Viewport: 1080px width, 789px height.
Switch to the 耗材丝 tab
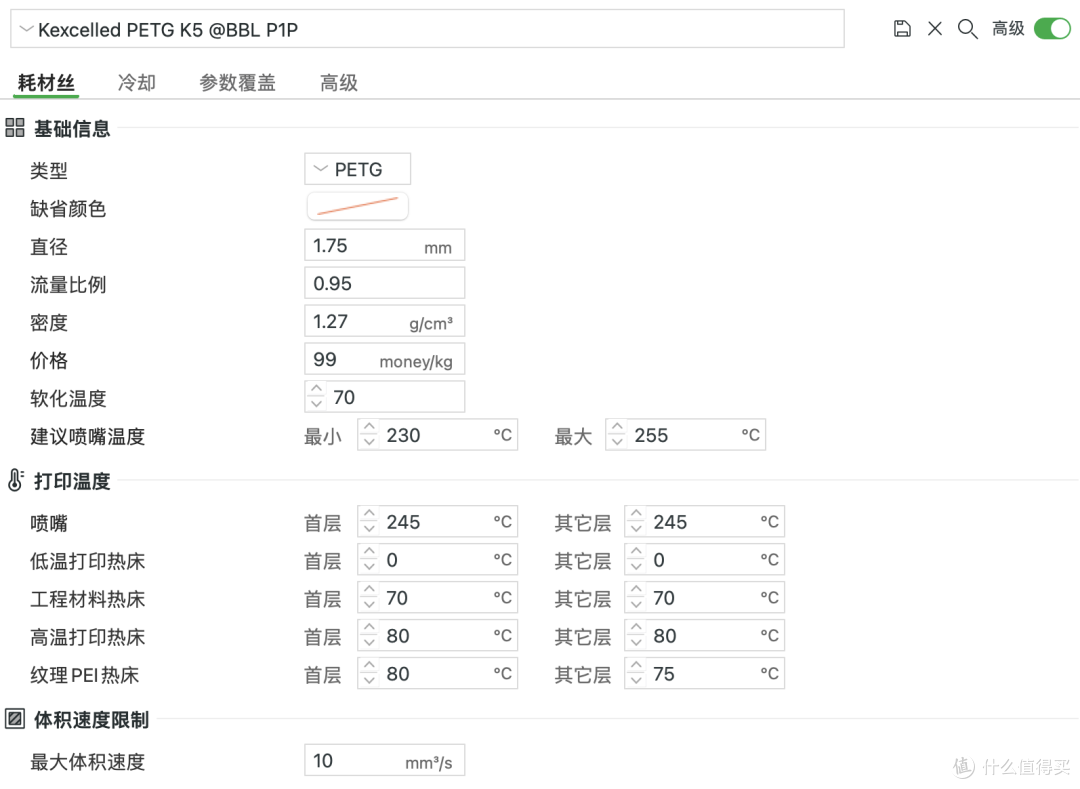tap(46, 83)
